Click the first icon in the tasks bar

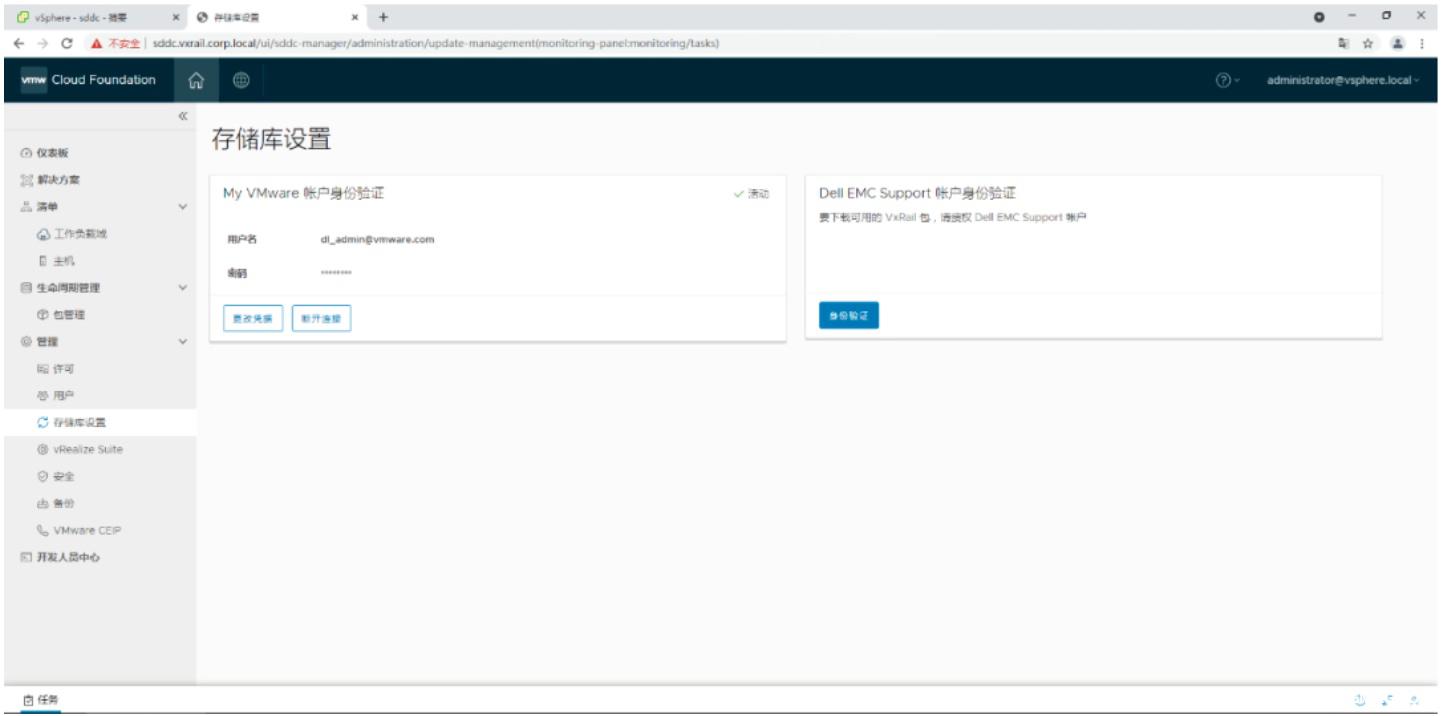coord(1361,701)
